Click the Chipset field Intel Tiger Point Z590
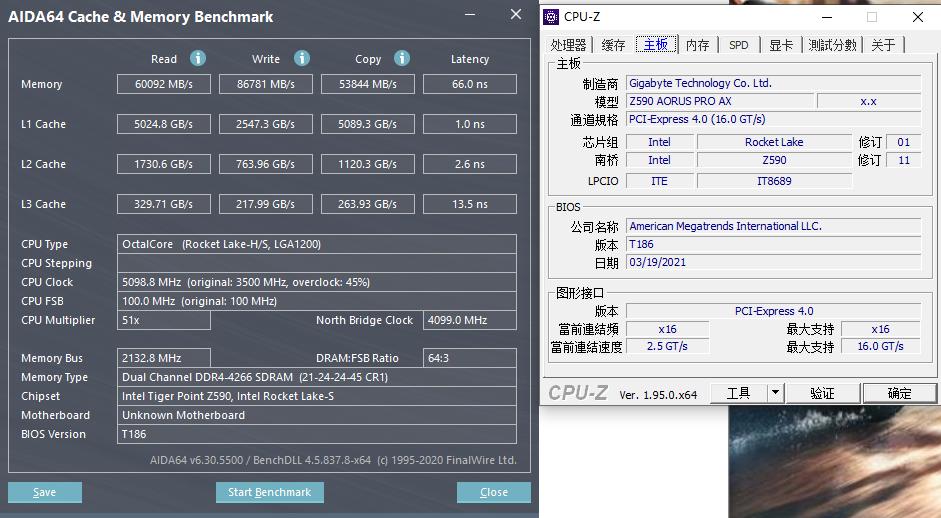941x518 pixels. [317, 396]
